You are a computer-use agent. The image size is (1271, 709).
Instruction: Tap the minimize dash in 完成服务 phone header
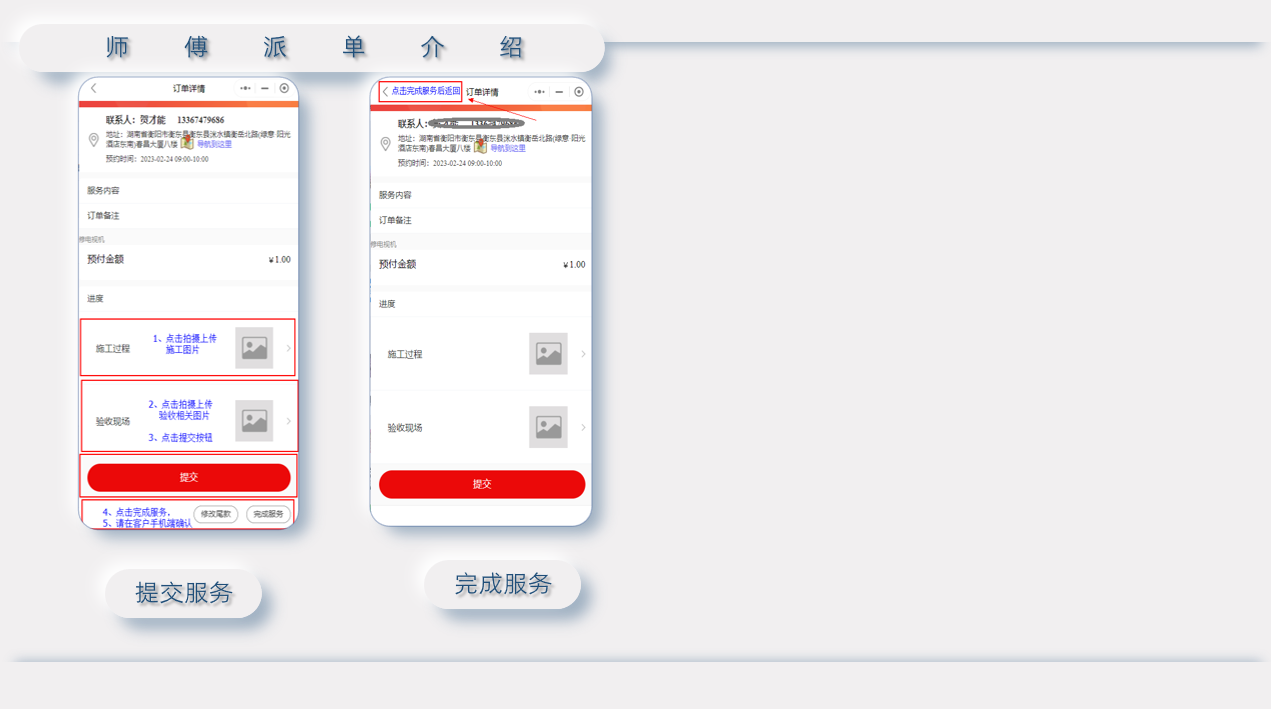point(560,92)
